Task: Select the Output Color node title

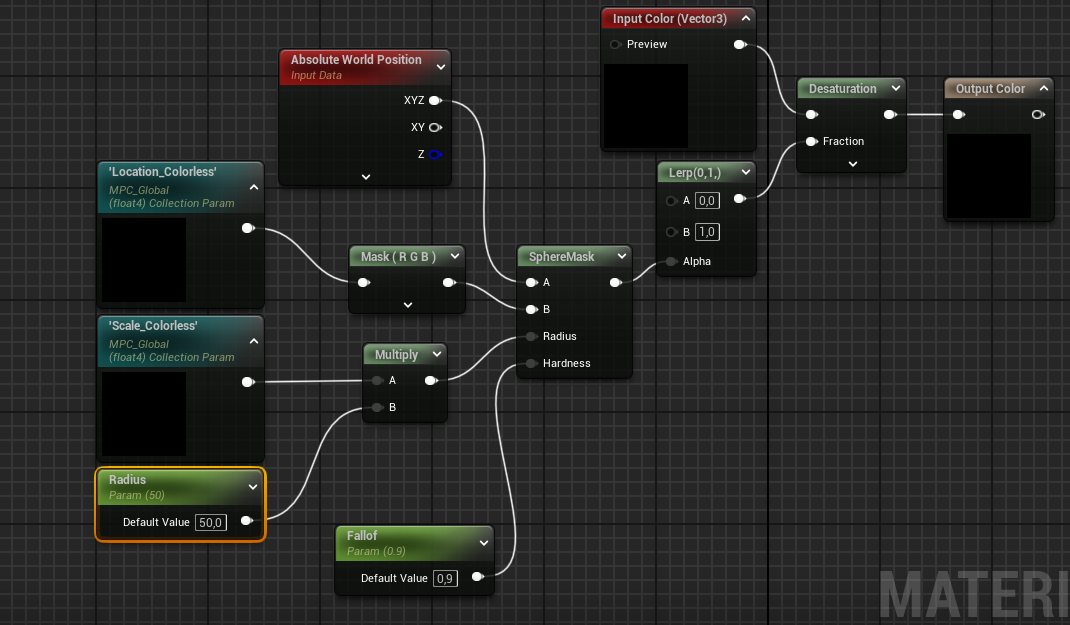Action: coord(990,89)
